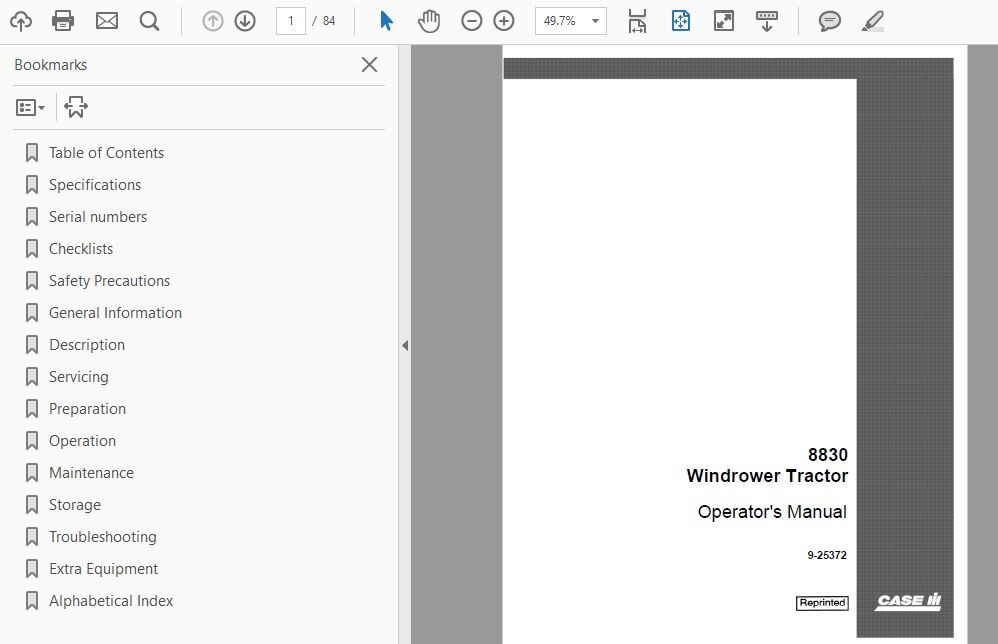Activate the selection arrow tool

[x=386, y=21]
